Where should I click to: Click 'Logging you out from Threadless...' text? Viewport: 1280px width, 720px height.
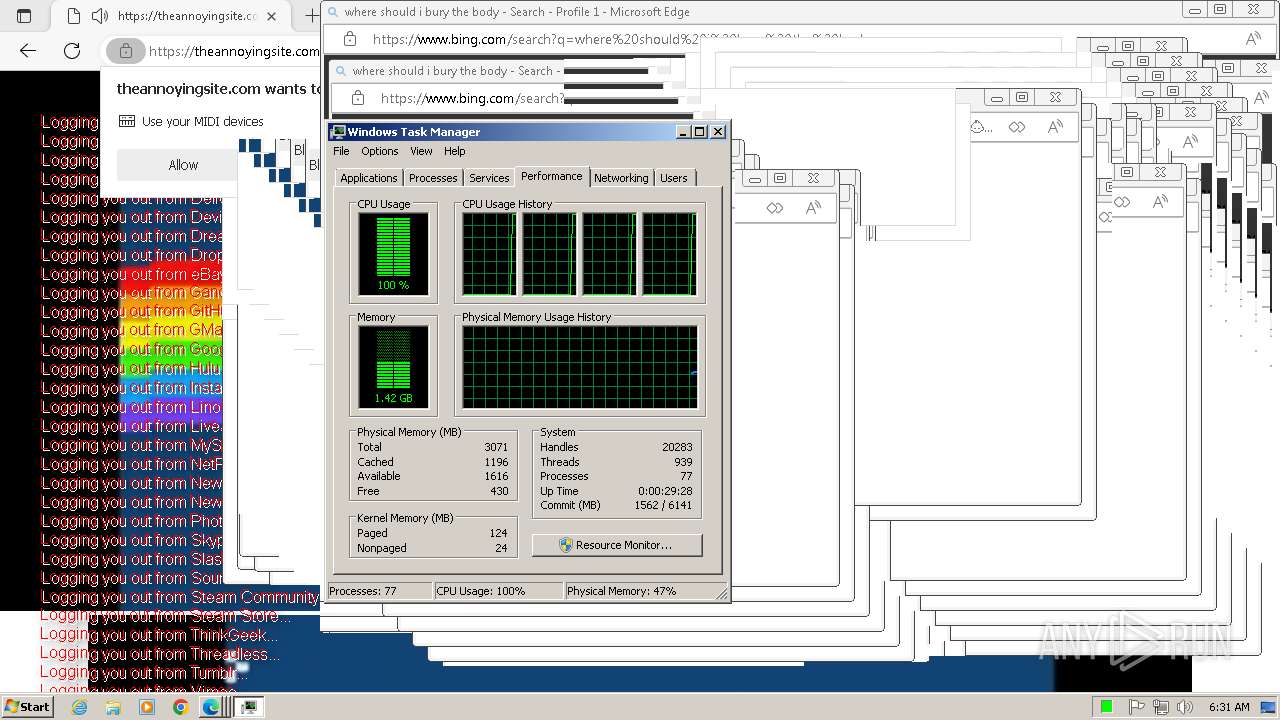tap(160, 654)
